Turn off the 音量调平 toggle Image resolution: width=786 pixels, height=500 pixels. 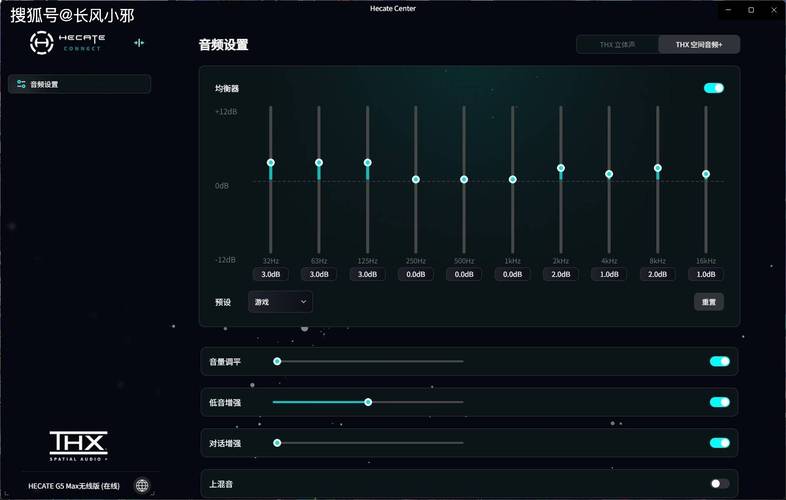point(719,361)
